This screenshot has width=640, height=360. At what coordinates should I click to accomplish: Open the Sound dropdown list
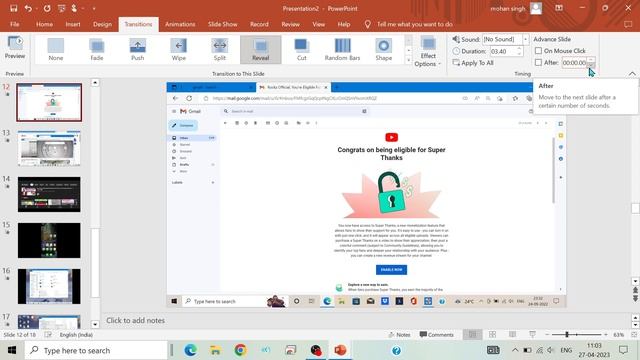pos(525,39)
